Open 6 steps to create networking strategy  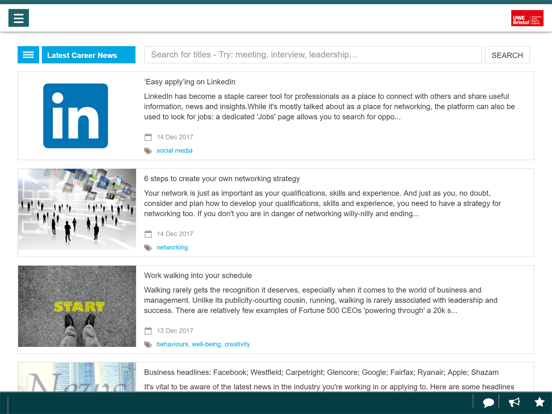point(222,178)
